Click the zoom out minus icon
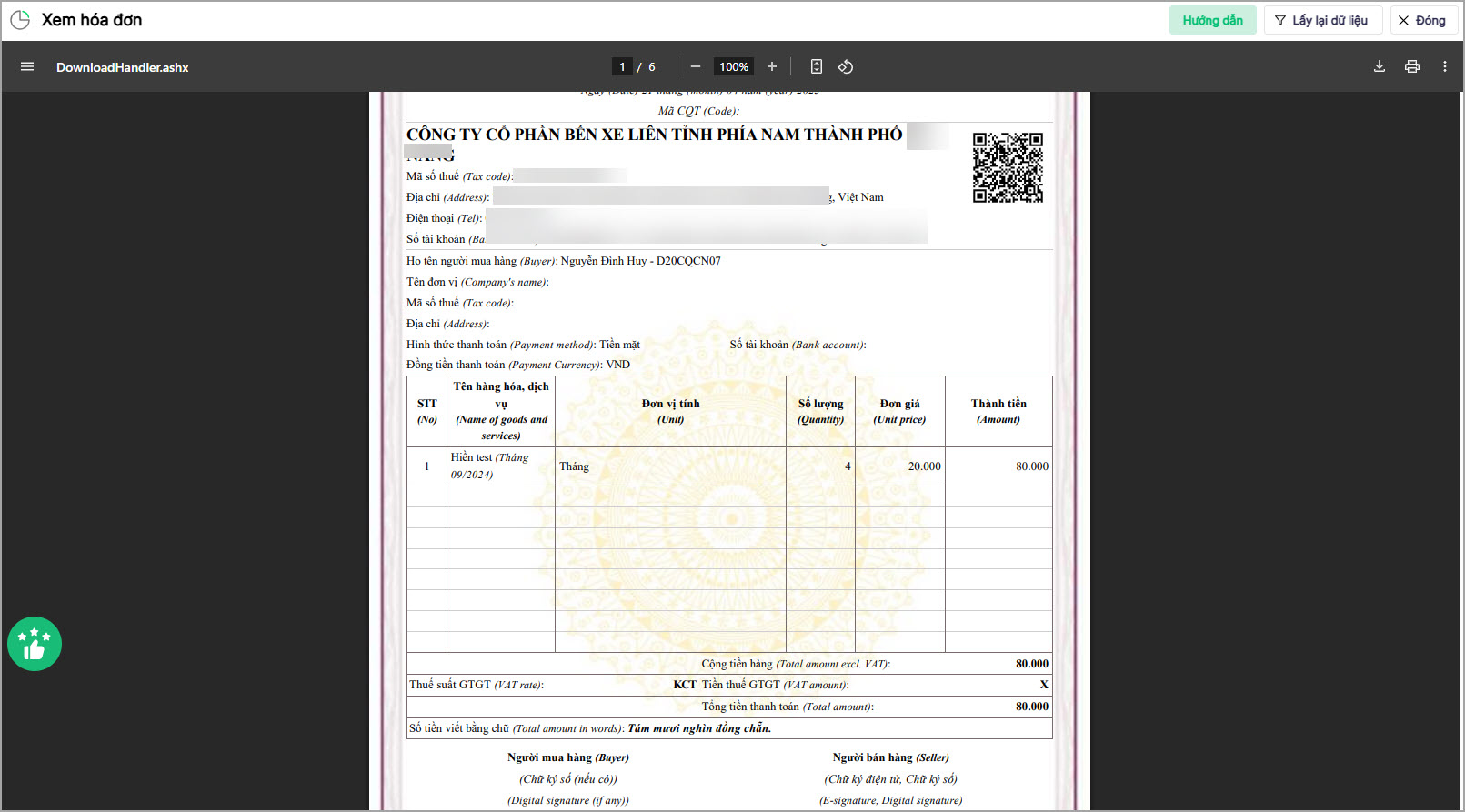The image size is (1465, 812). [696, 66]
